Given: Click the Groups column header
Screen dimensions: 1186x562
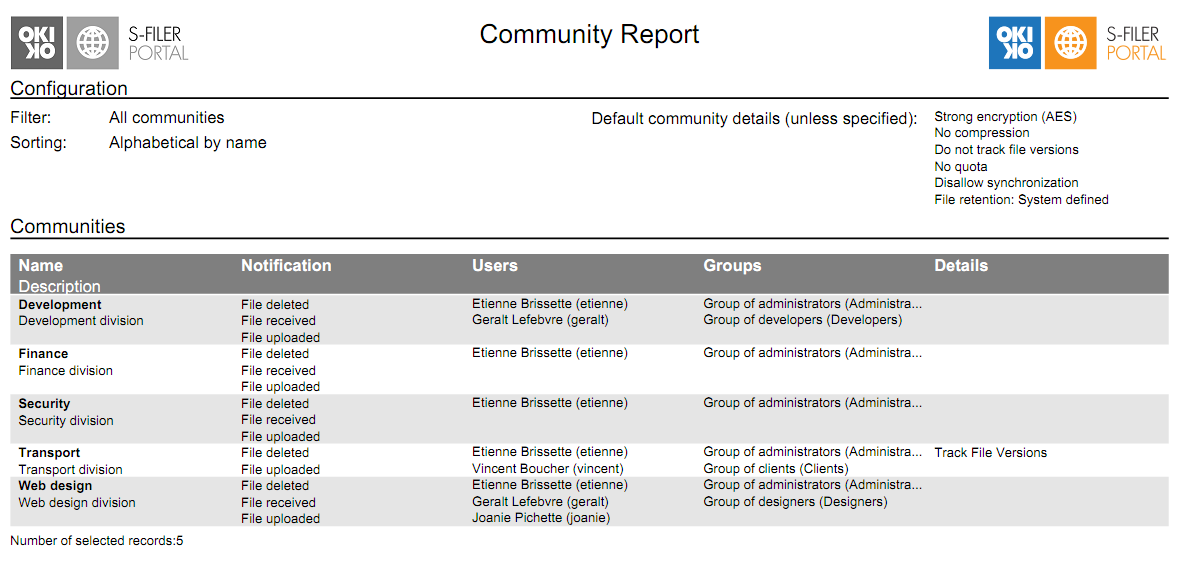Looking at the screenshot, I should tap(732, 265).
